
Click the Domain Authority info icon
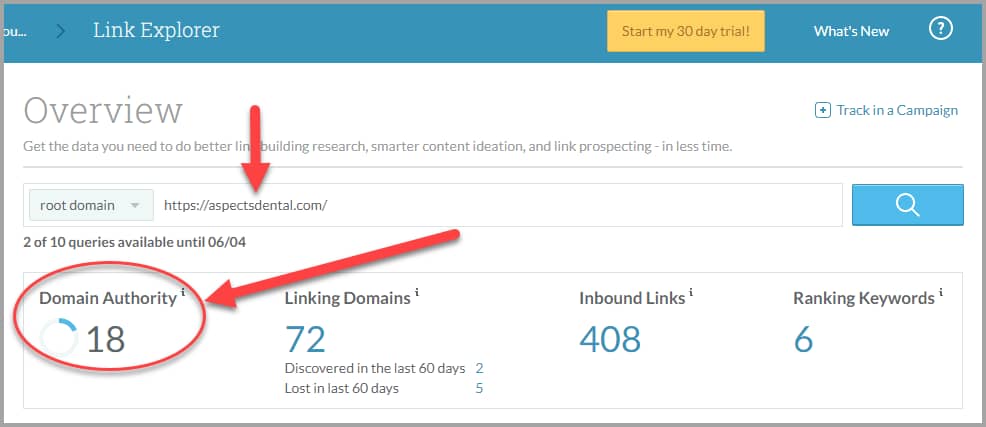pyautogui.click(x=183, y=292)
